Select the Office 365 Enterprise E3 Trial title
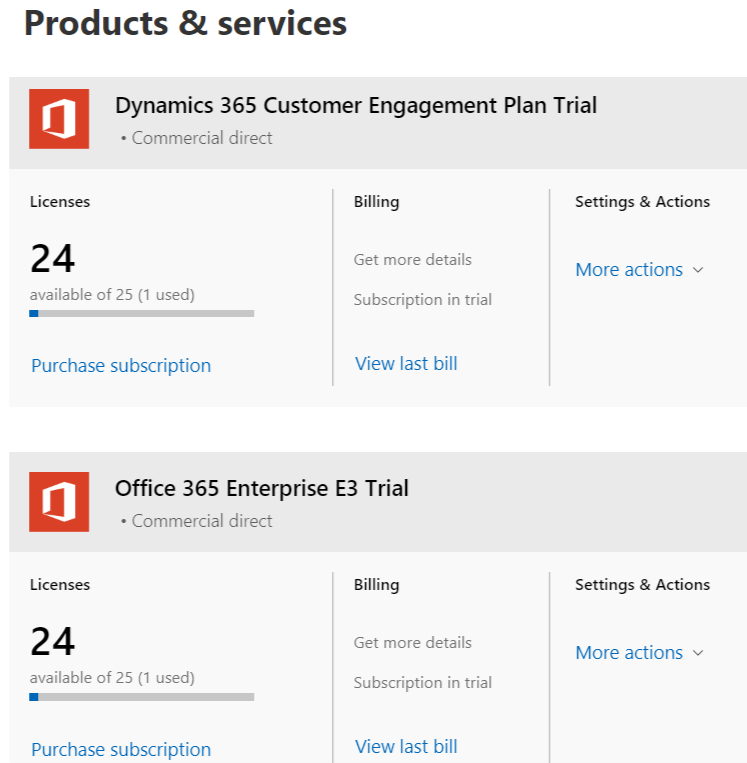The height and width of the screenshot is (763, 747). coord(261,489)
